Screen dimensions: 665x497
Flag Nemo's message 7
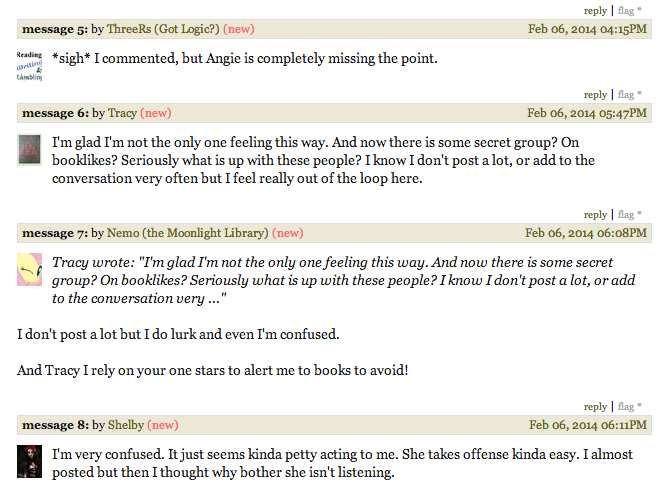click(627, 406)
